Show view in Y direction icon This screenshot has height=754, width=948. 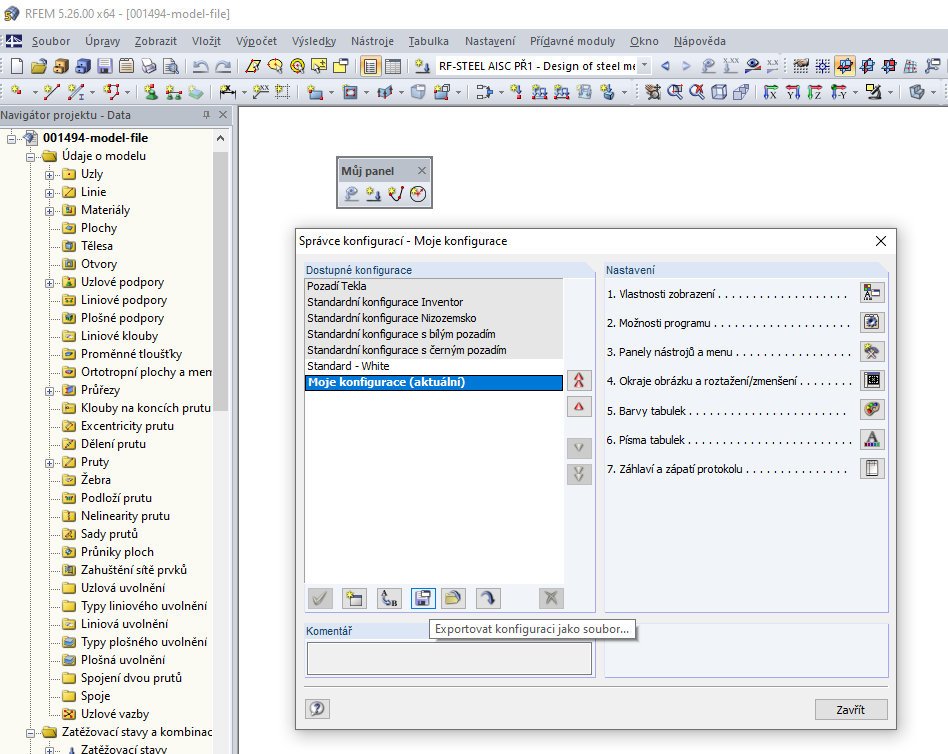point(793,93)
